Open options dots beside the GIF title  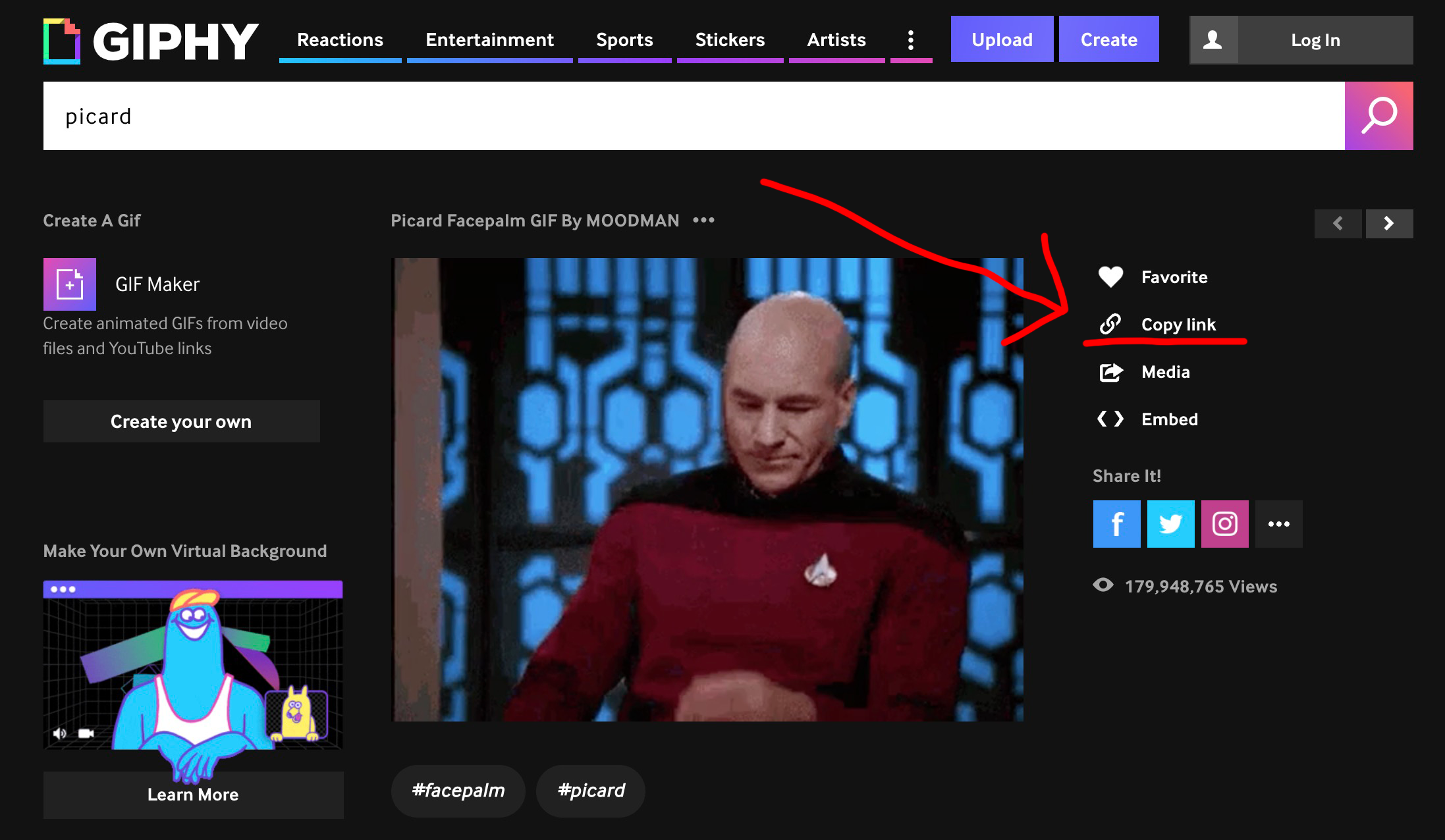tap(703, 220)
